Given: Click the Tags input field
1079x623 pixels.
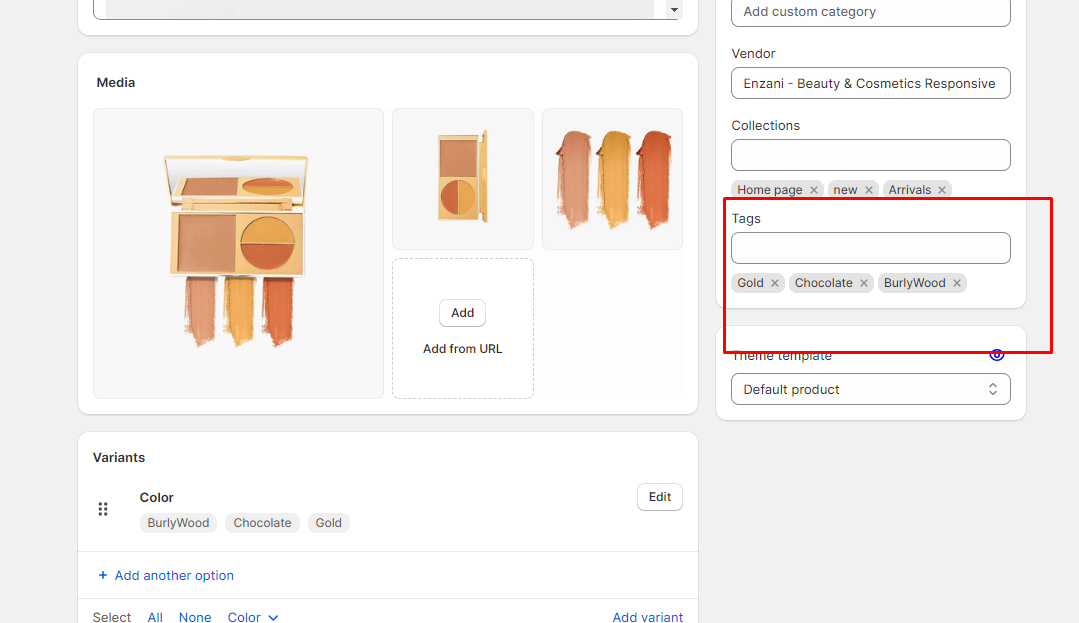Looking at the screenshot, I should pos(870,248).
